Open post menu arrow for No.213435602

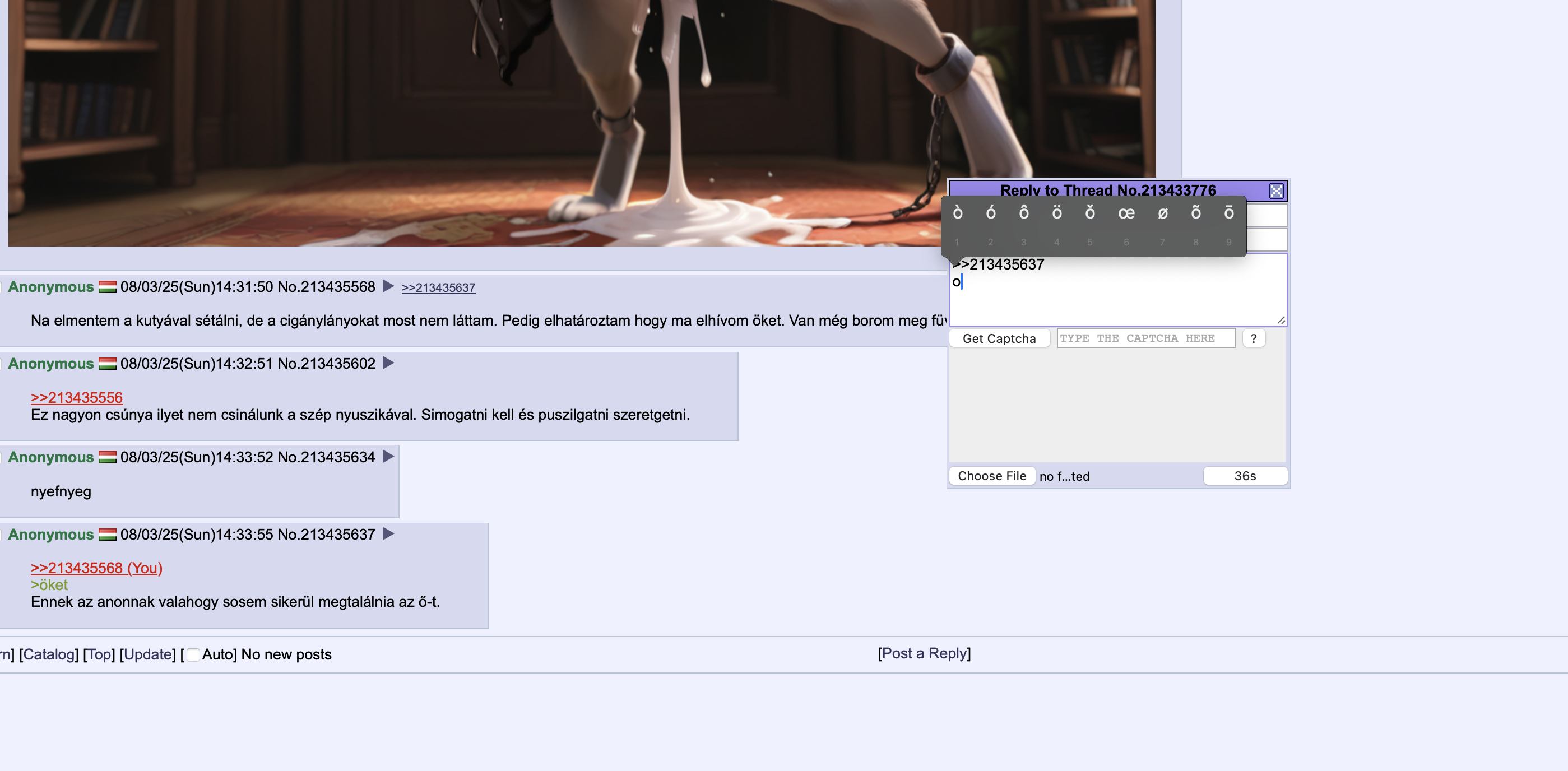[388, 363]
